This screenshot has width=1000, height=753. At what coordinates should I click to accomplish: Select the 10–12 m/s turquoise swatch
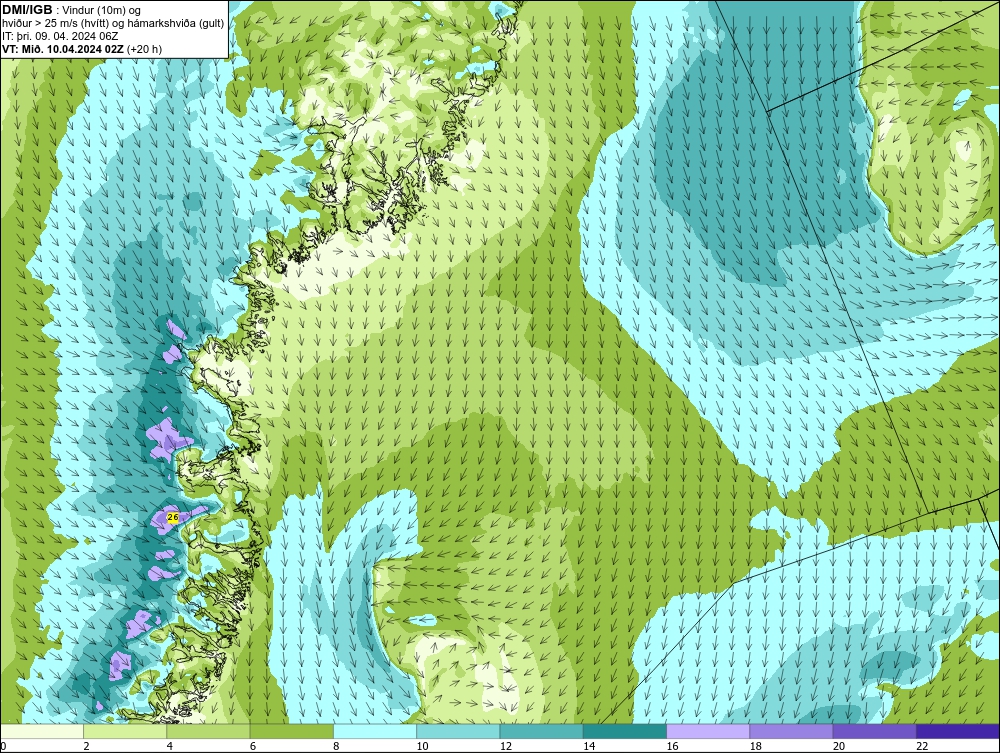coord(458,731)
